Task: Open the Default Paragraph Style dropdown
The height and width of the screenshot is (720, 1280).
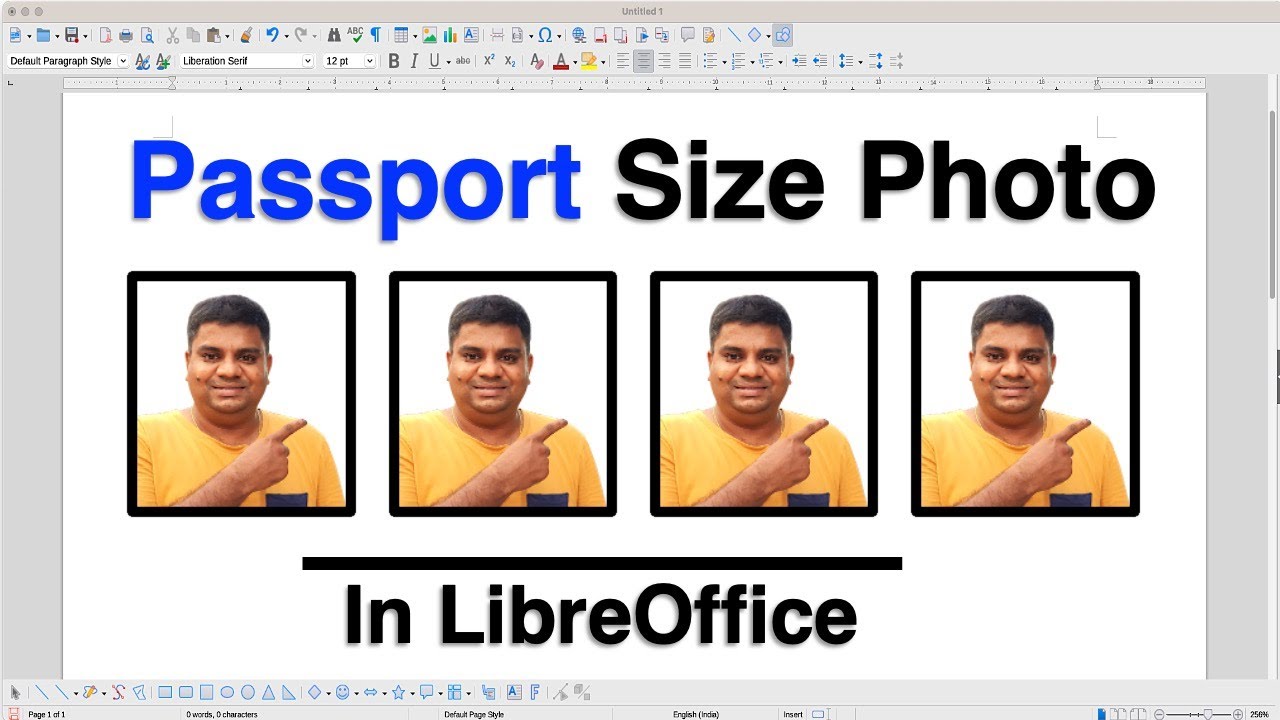Action: 123,61
